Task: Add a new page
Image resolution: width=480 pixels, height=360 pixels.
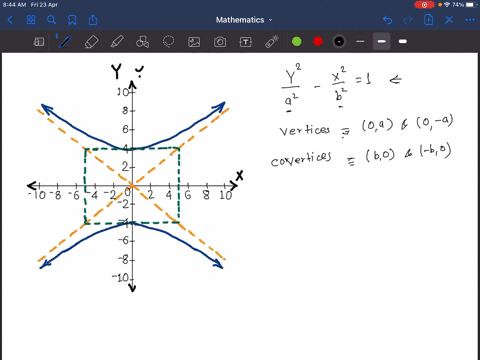Action: [428, 20]
